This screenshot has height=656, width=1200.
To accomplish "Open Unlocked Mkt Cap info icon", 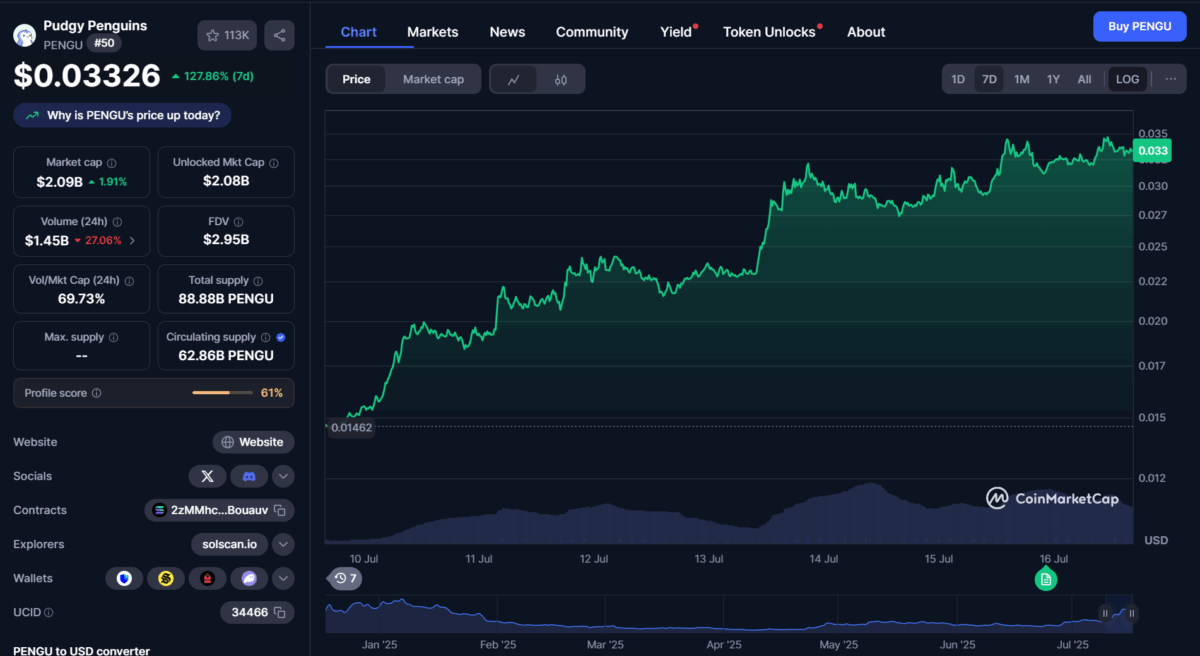I will pos(274,163).
